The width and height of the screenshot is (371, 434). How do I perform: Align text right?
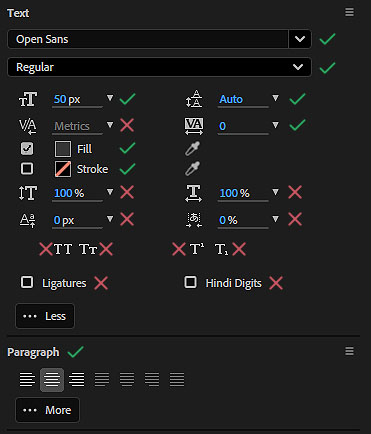click(77, 380)
